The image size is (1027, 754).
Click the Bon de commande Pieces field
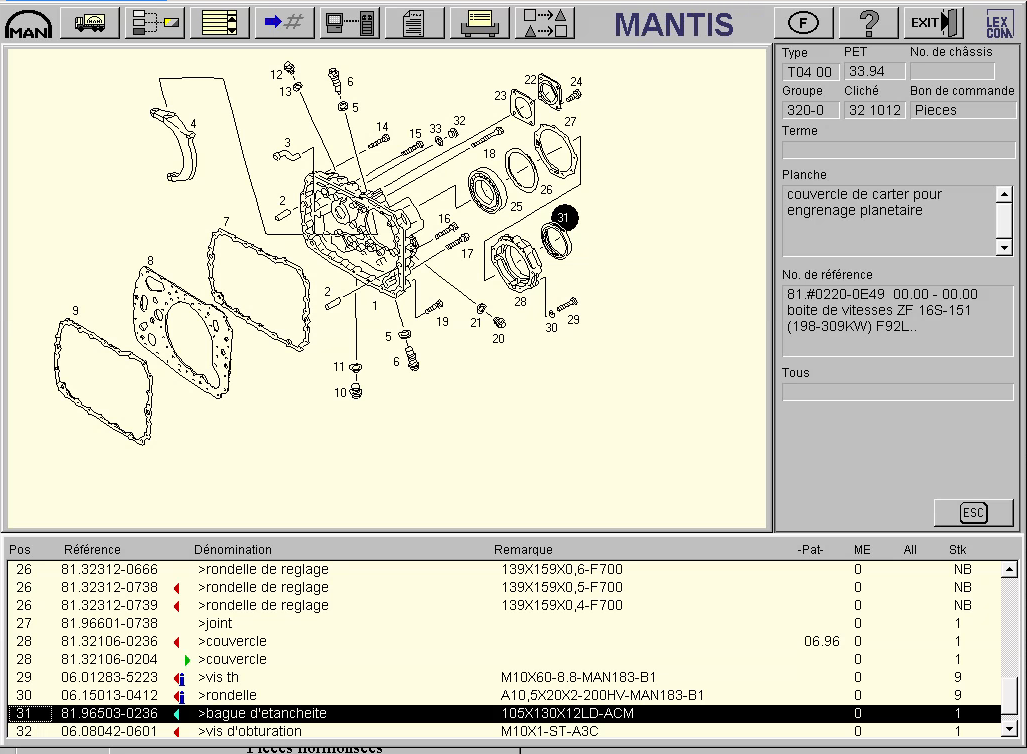[962, 111]
